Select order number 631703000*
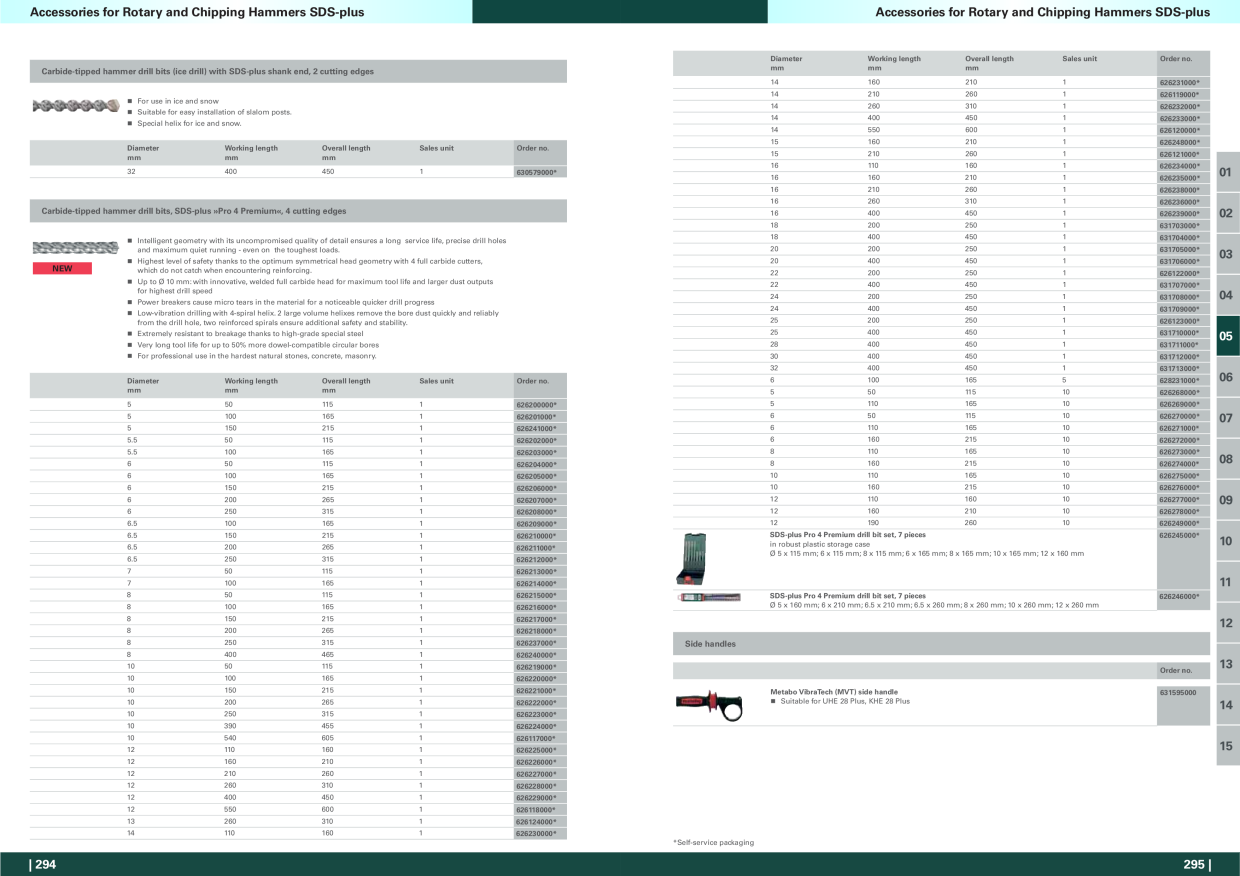Screen dimensions: 1240x876 pos(1179,226)
